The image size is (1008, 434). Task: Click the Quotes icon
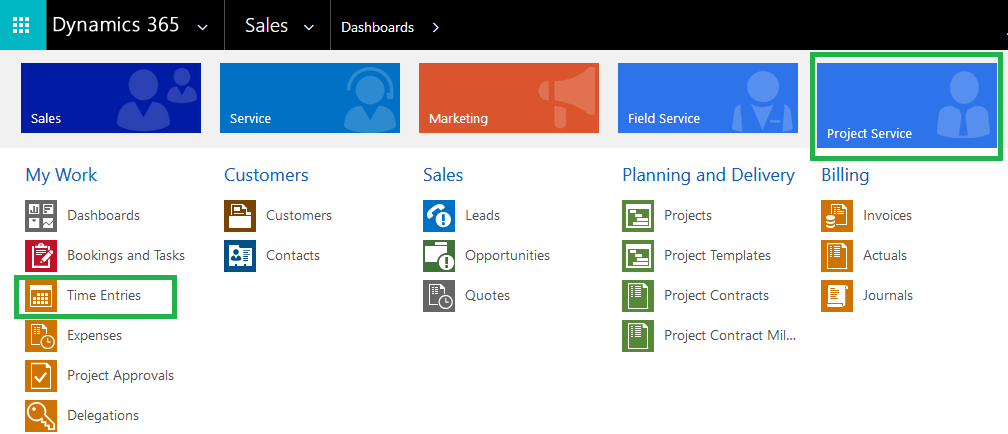pyautogui.click(x=439, y=296)
